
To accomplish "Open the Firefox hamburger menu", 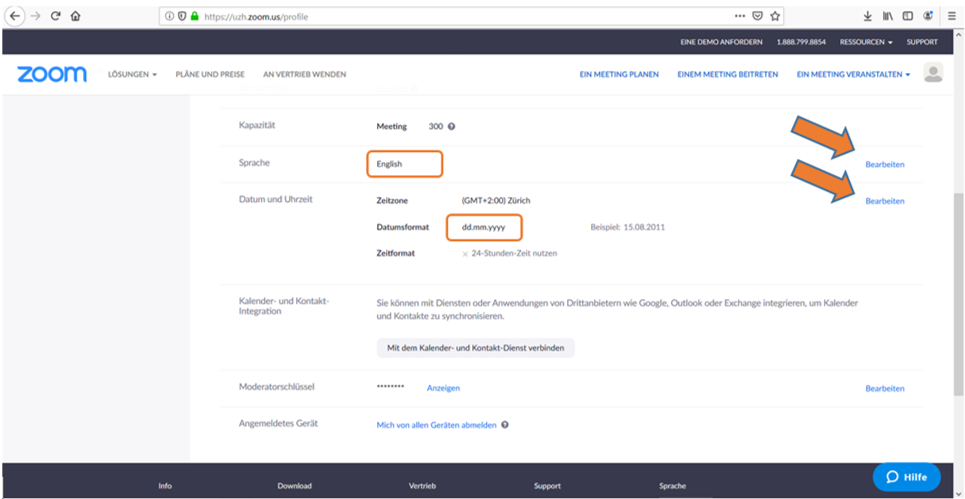I will point(951,16).
